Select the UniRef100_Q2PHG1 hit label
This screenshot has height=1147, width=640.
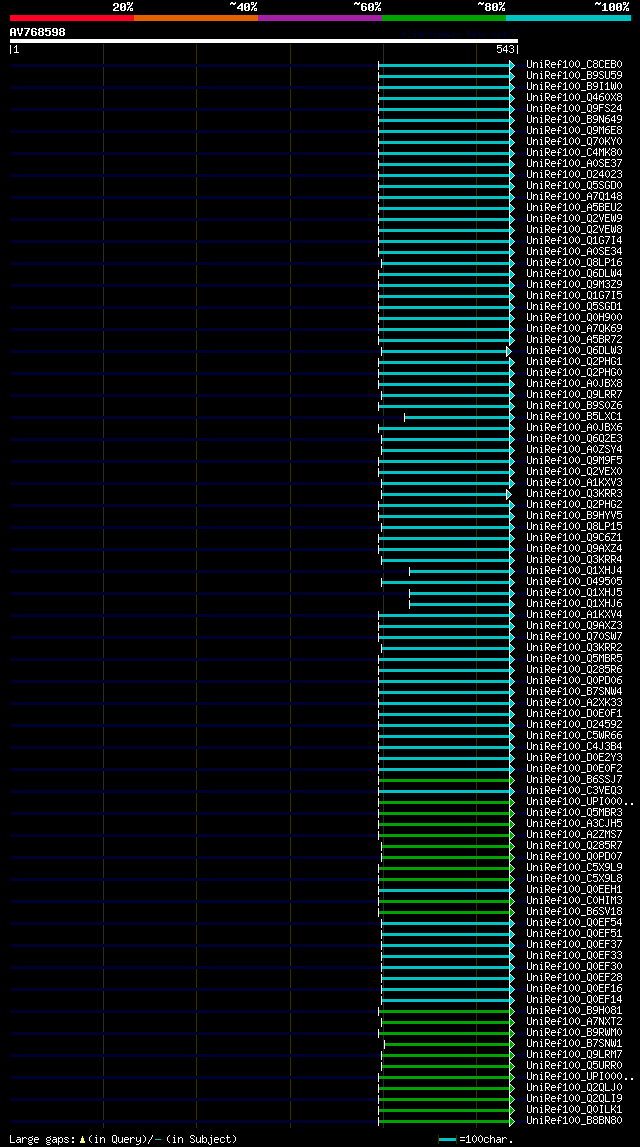tap(574, 361)
